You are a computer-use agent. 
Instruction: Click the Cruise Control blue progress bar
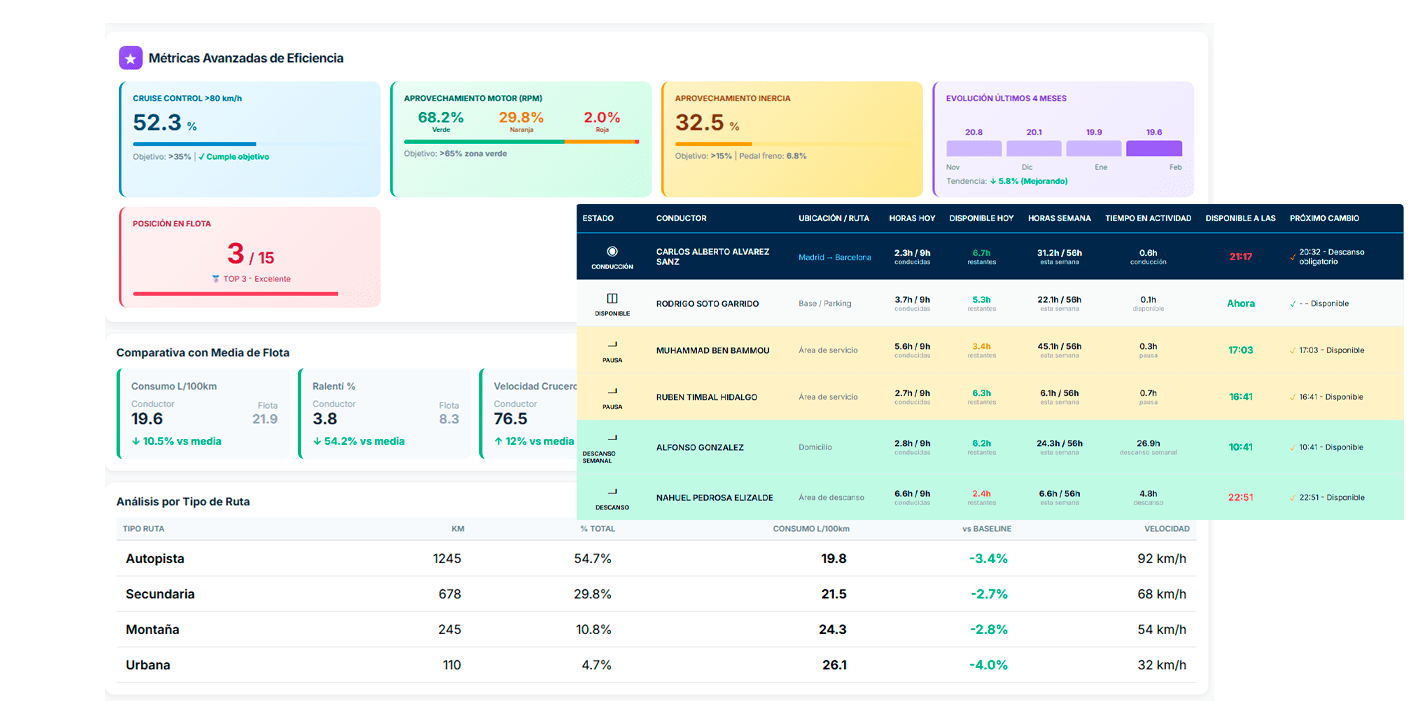pos(195,144)
